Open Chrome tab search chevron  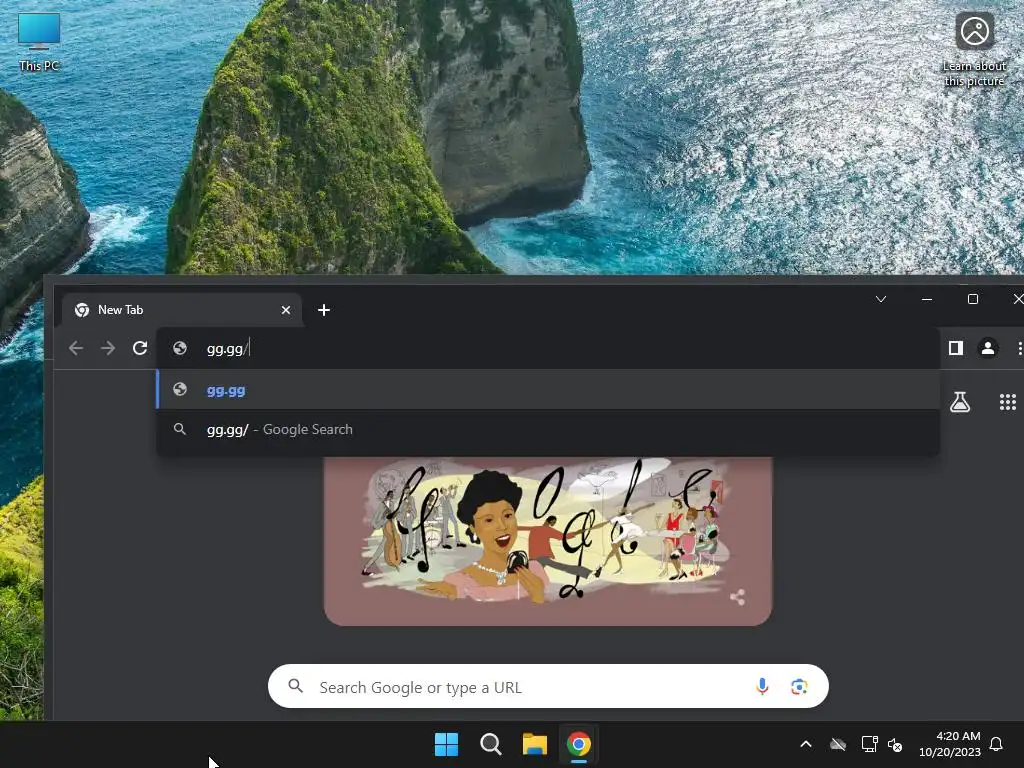click(x=881, y=299)
